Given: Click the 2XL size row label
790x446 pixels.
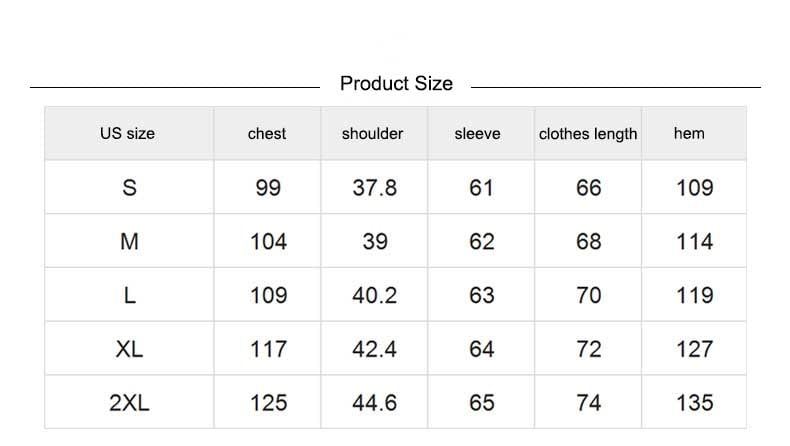Looking at the screenshot, I should point(129,404).
